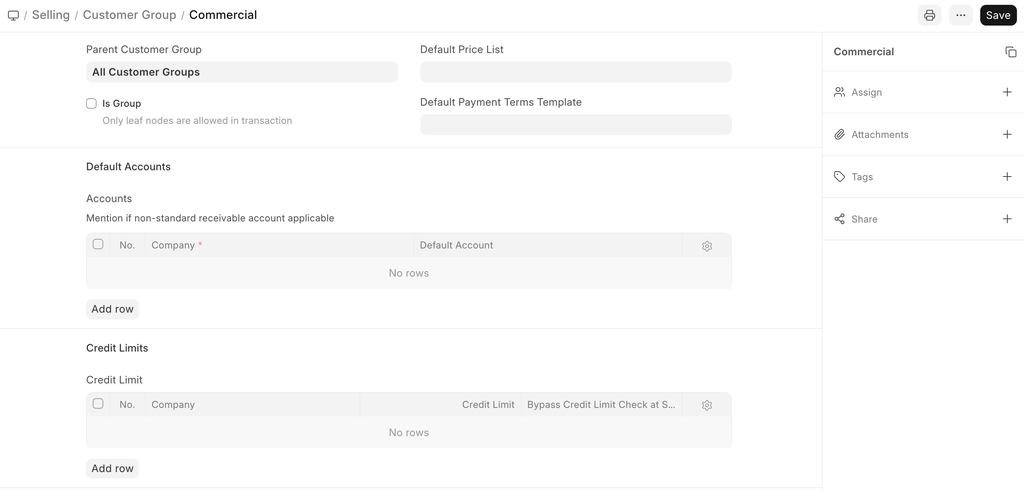
Task: Select all rows in Accounts table
Action: coord(98,244)
